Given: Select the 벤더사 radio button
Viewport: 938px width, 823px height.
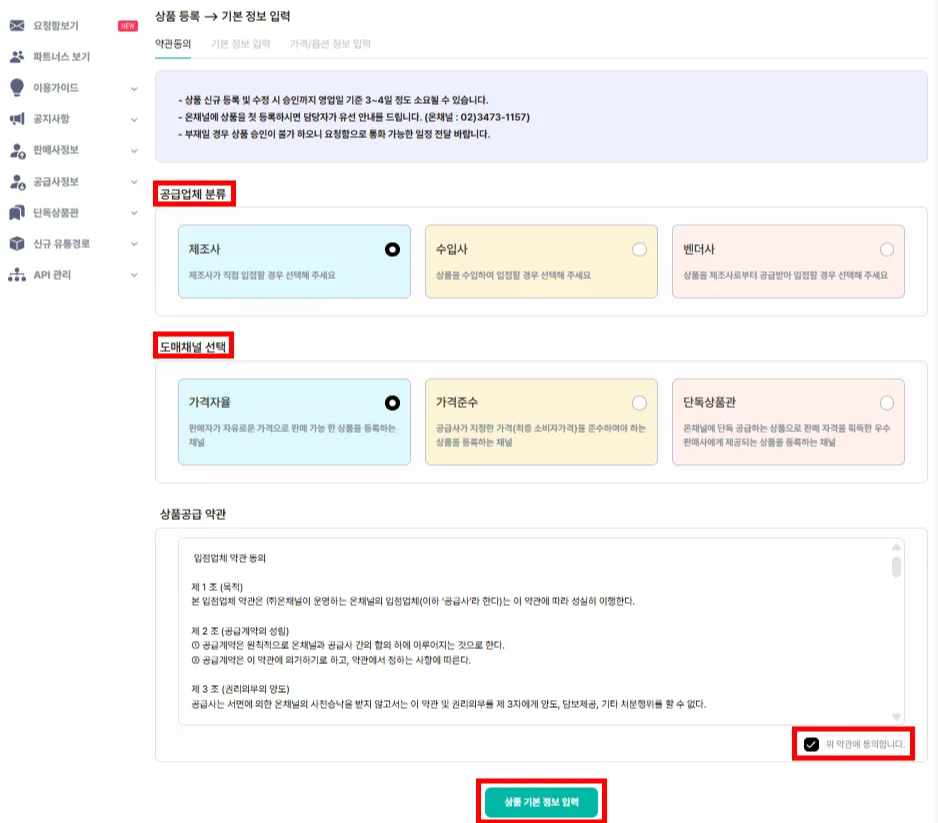Looking at the screenshot, I should pos(887,249).
